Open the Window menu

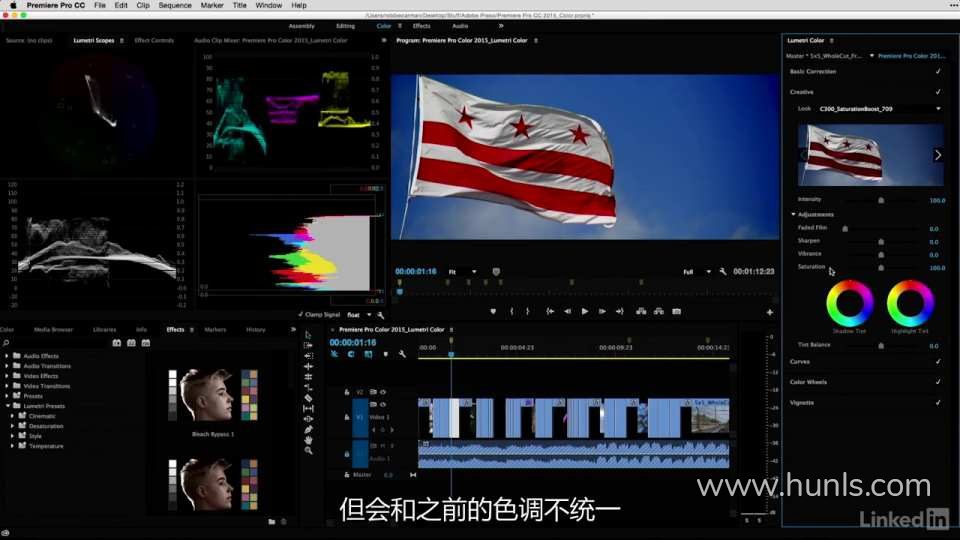[x=268, y=5]
